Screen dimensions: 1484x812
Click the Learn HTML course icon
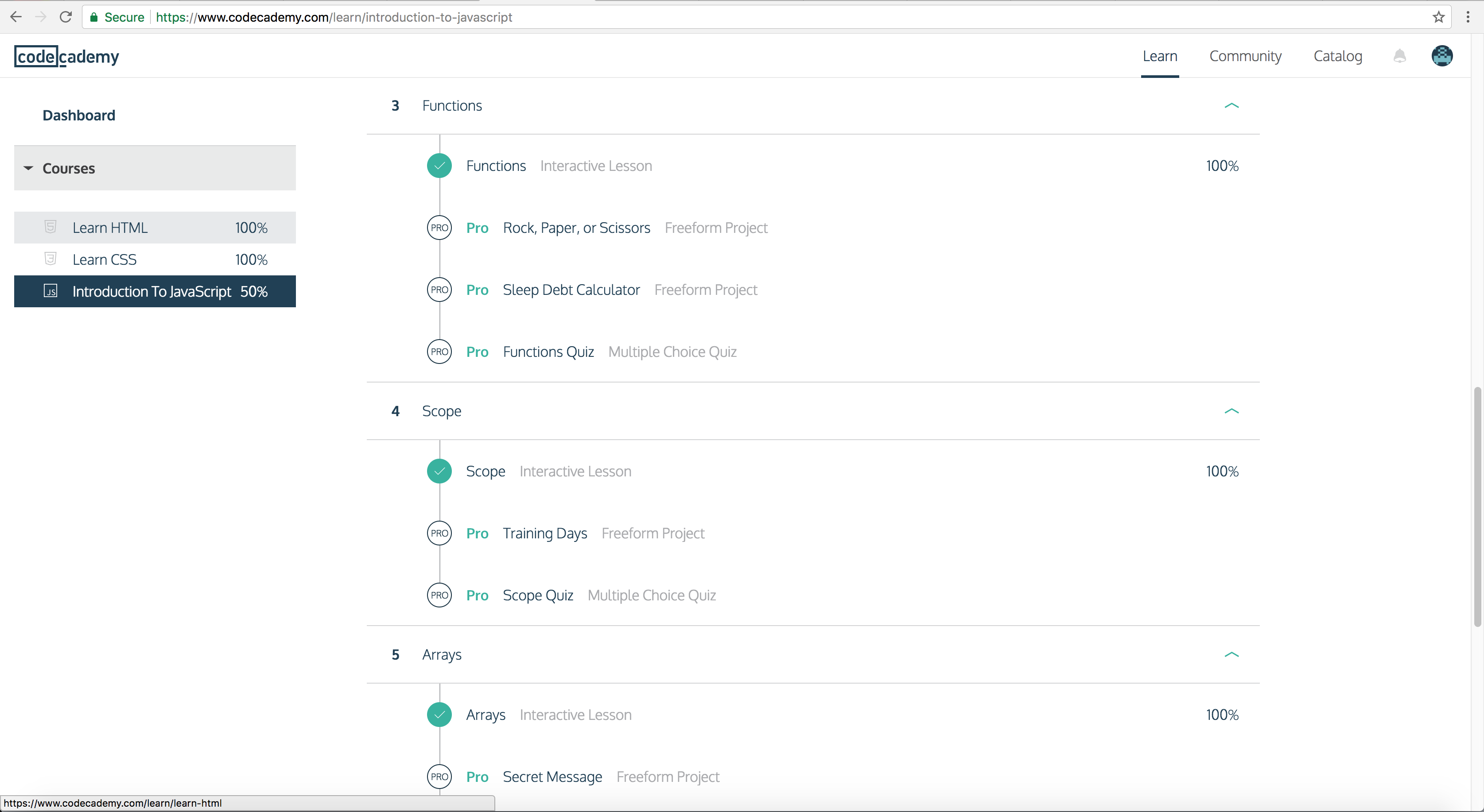pyautogui.click(x=51, y=227)
